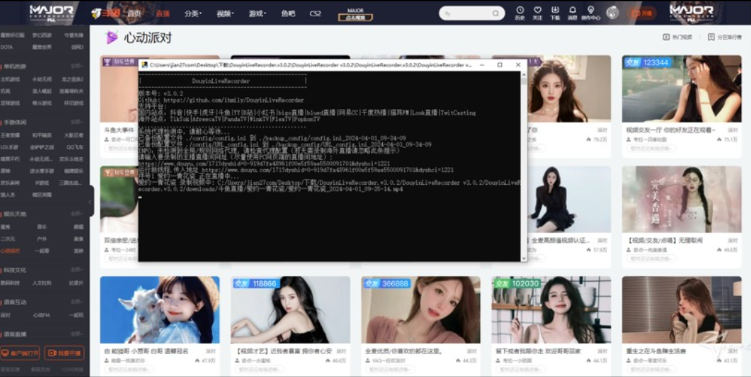Expand 全部 next to 语音互动
This screenshot has width=751, height=377.
click(77, 302)
